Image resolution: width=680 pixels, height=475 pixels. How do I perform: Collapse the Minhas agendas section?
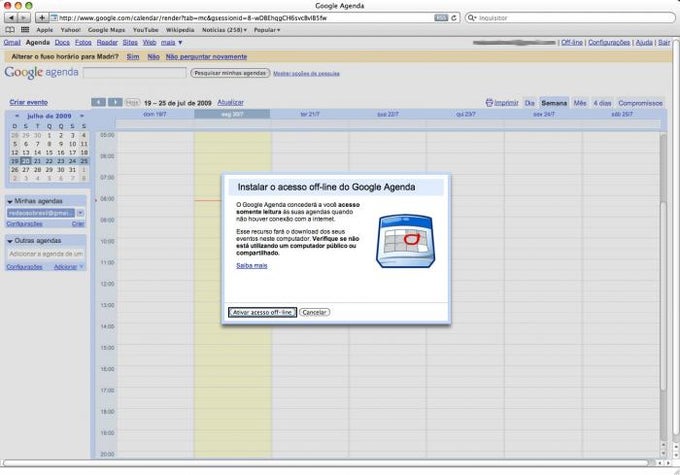coord(10,202)
